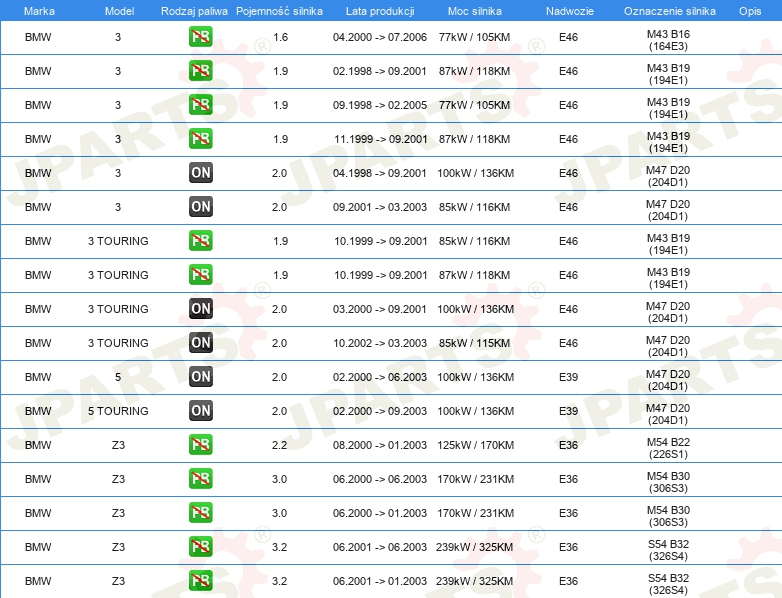Click date range 10.2002 -> 03.2003

pos(380,343)
